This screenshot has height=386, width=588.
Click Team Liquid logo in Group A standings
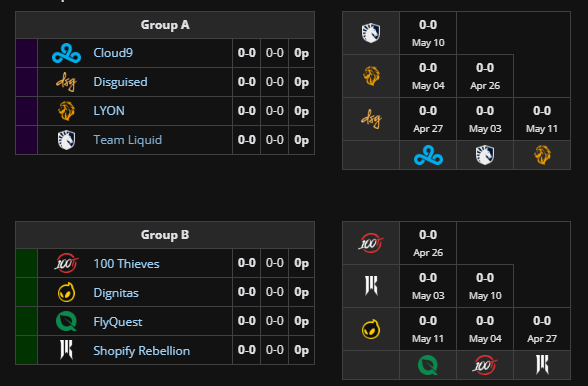click(x=66, y=140)
